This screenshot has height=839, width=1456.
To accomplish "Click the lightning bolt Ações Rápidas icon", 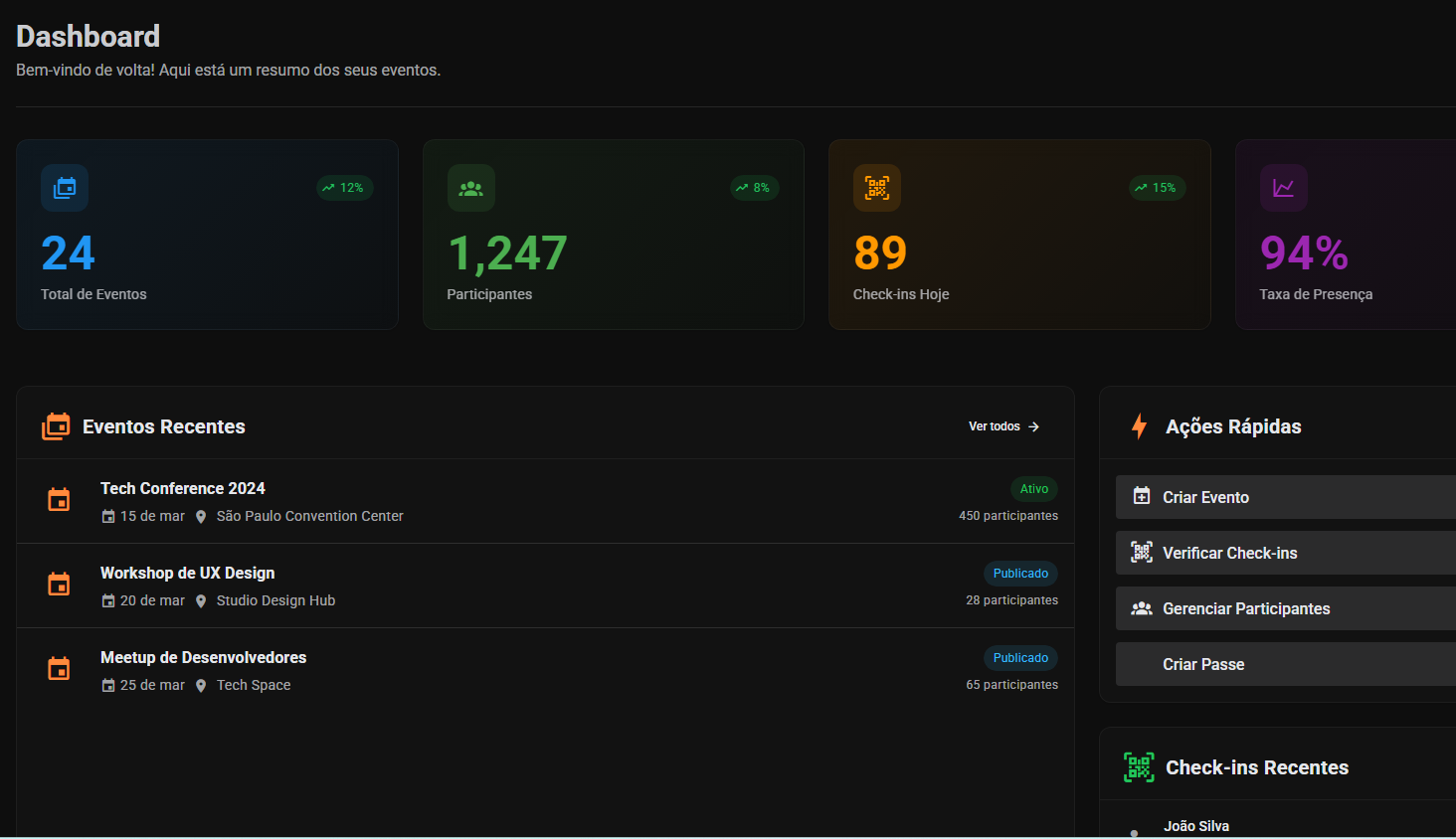I will [1139, 426].
